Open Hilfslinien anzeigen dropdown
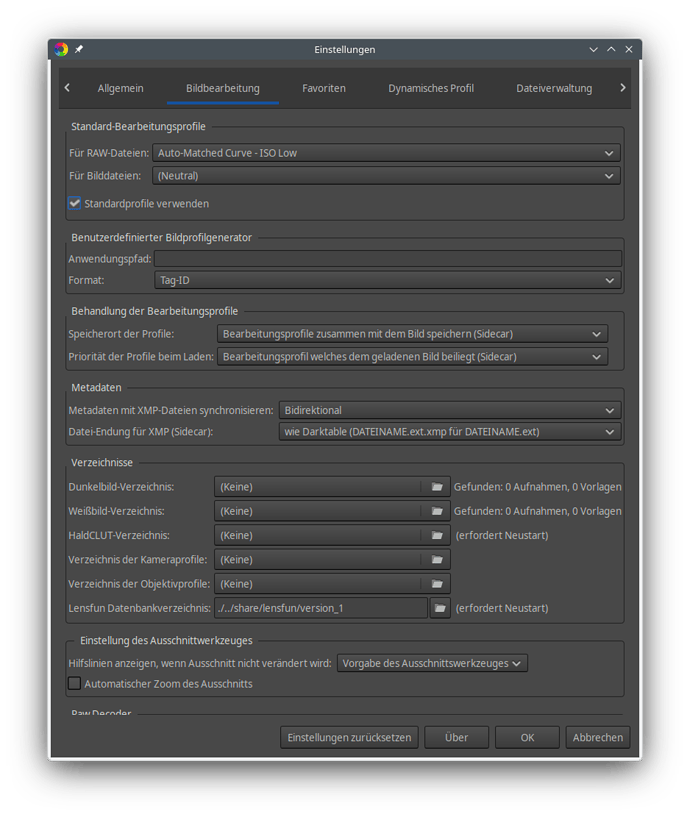The image size is (690, 817). point(432,663)
